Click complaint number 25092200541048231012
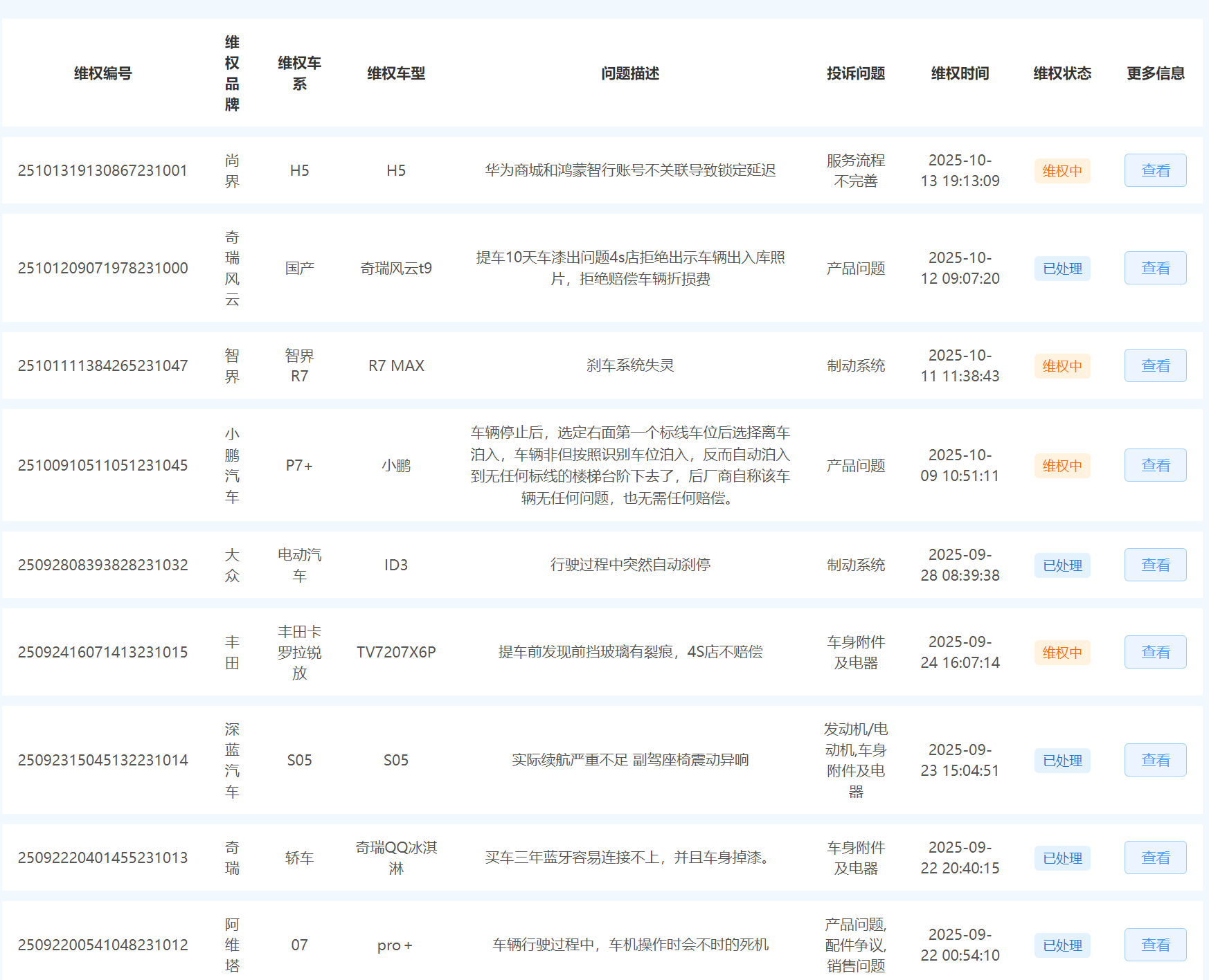The width and height of the screenshot is (1209, 980). click(x=102, y=945)
